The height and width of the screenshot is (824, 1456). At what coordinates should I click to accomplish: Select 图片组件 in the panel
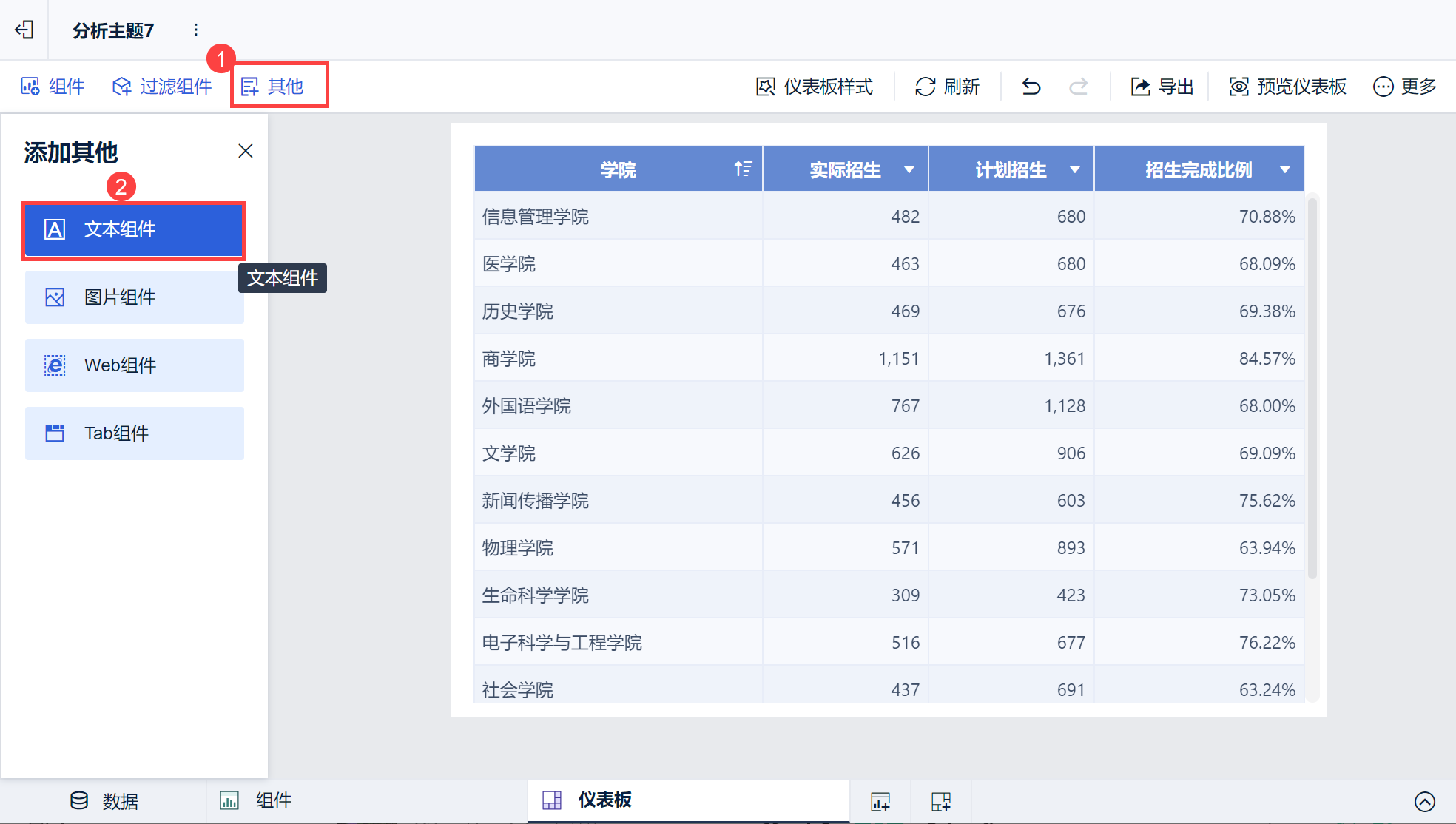[x=135, y=297]
